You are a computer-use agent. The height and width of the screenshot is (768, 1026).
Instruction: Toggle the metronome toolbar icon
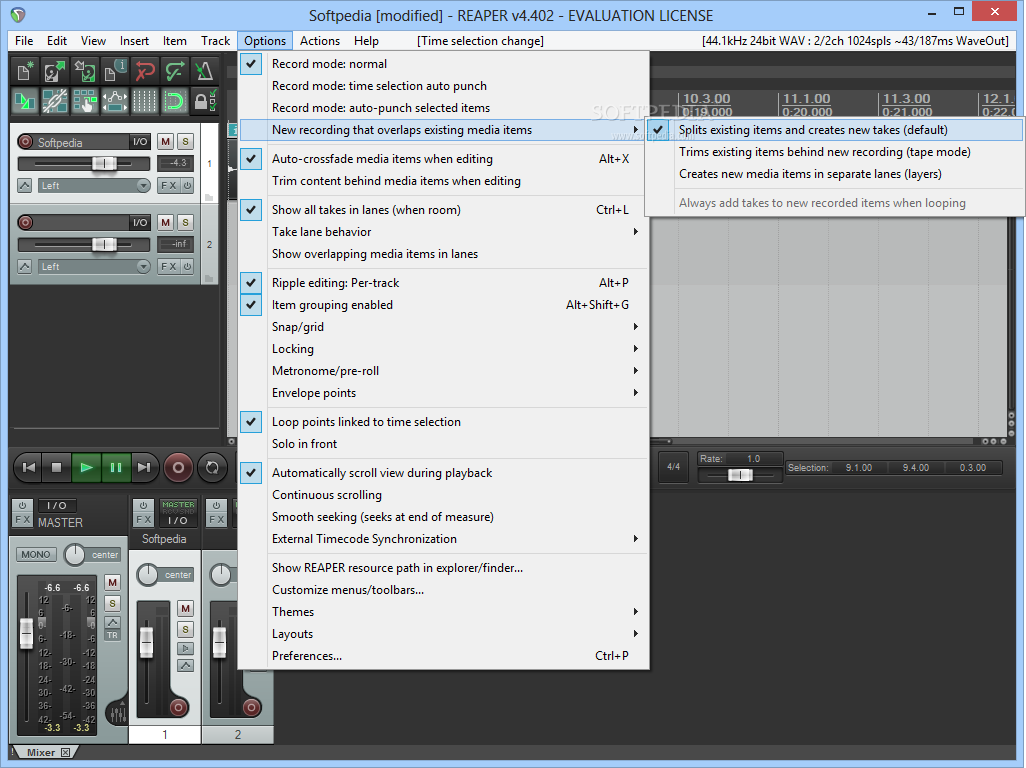pos(204,71)
